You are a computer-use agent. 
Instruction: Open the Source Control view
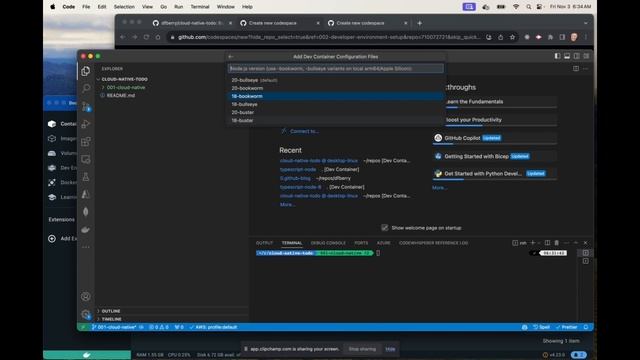[86, 106]
